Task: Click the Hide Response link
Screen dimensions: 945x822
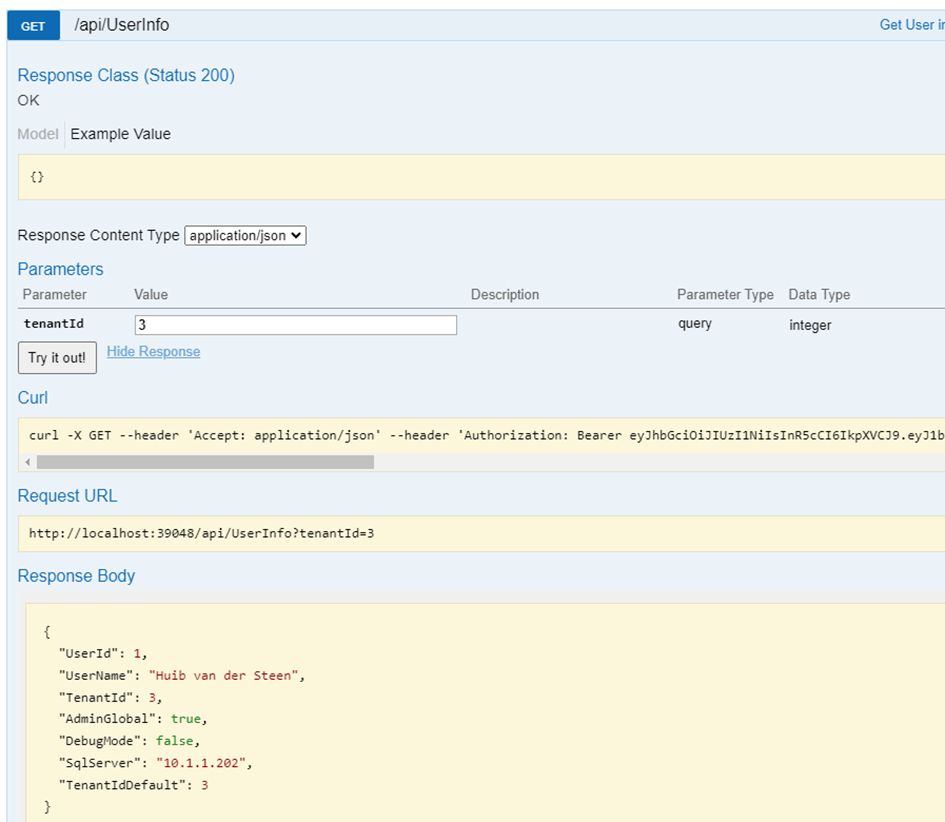Action: pos(154,351)
